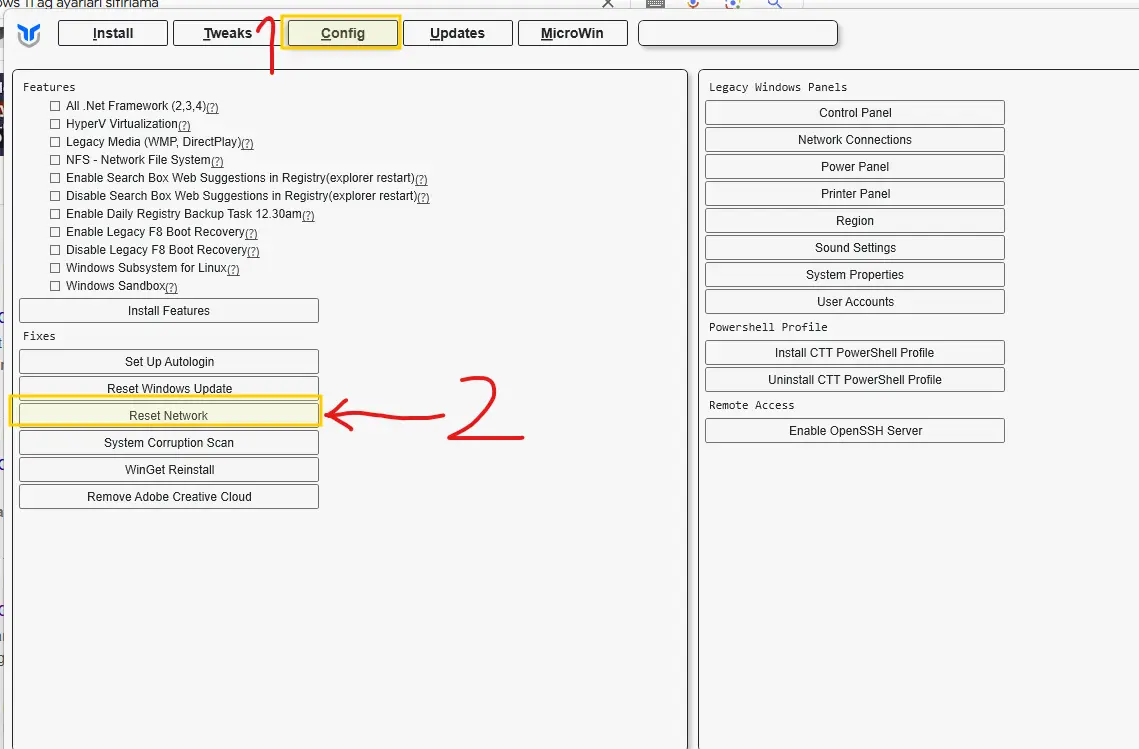Screen dimensions: 1139x749
Task: Tick Enable Legacy F8 Boot Recovery
Action: coord(54,232)
